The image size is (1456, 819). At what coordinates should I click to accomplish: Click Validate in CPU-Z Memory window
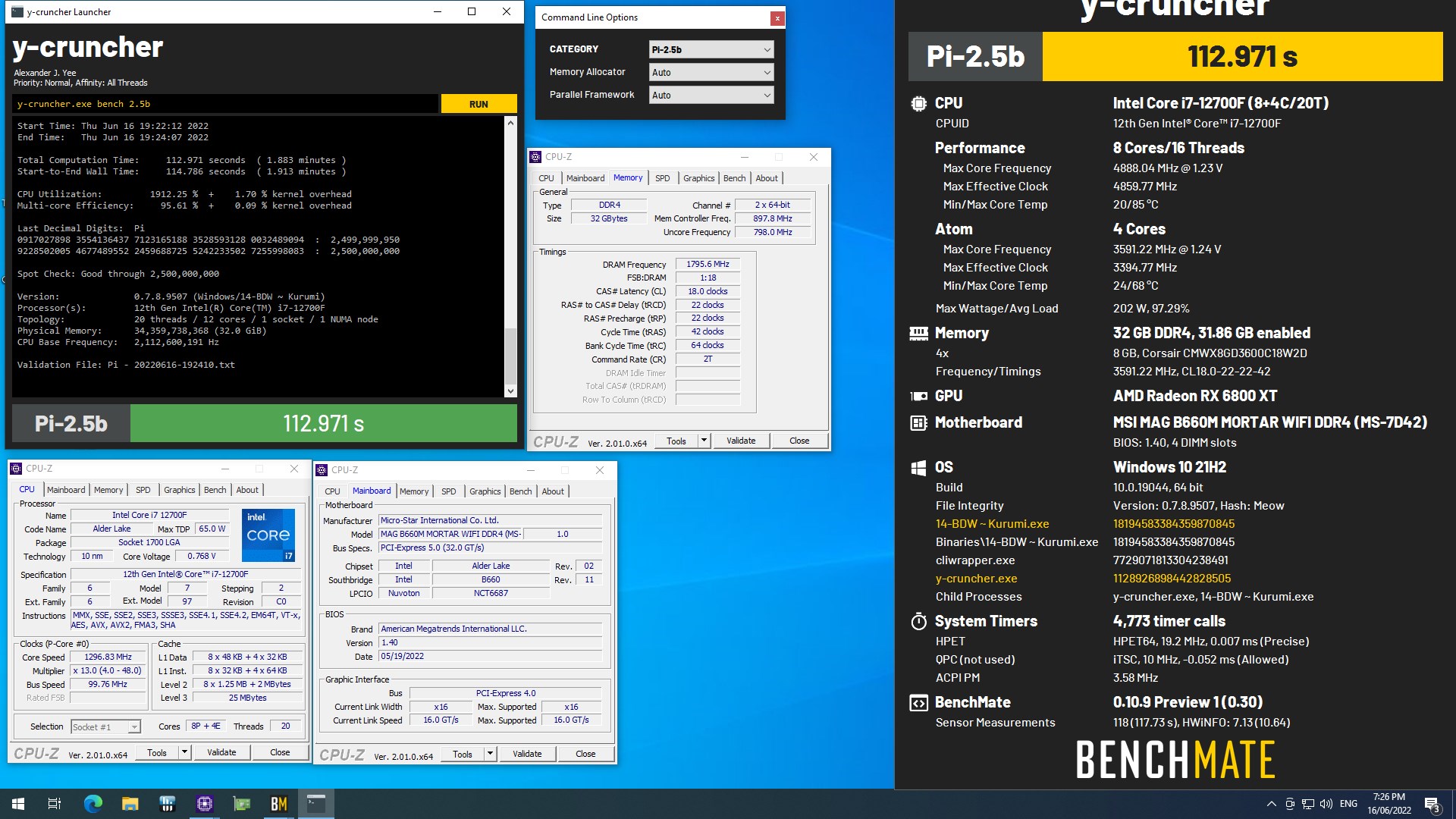click(x=741, y=441)
